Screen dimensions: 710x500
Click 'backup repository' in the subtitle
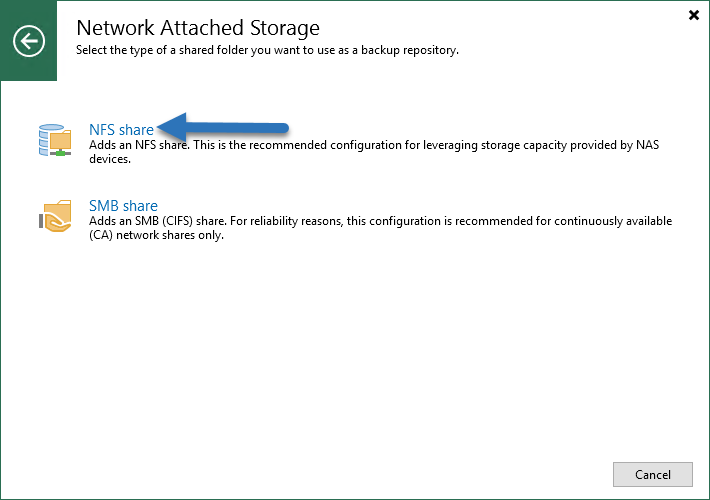tap(408, 50)
